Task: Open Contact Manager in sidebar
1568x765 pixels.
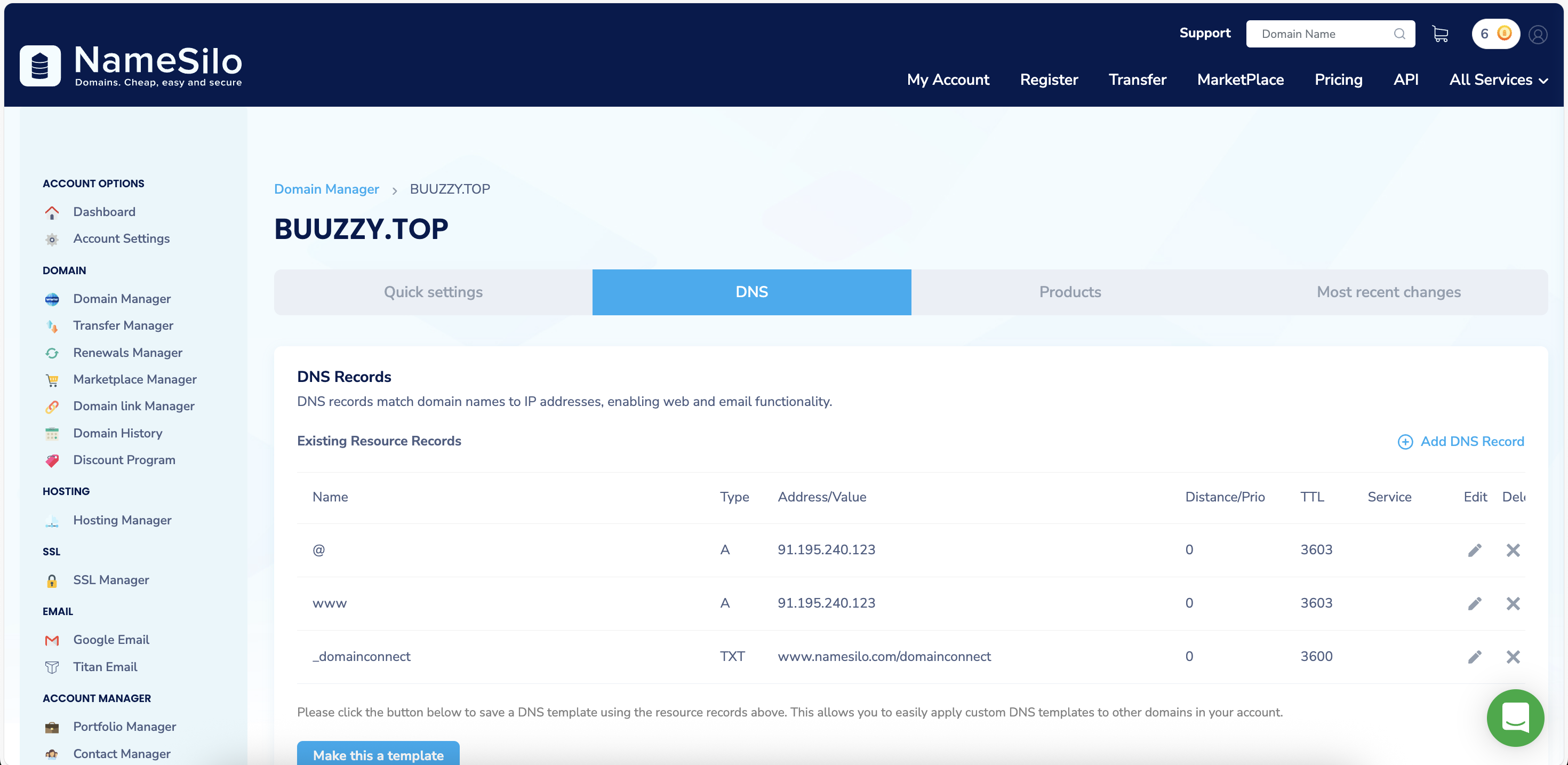Action: click(122, 754)
